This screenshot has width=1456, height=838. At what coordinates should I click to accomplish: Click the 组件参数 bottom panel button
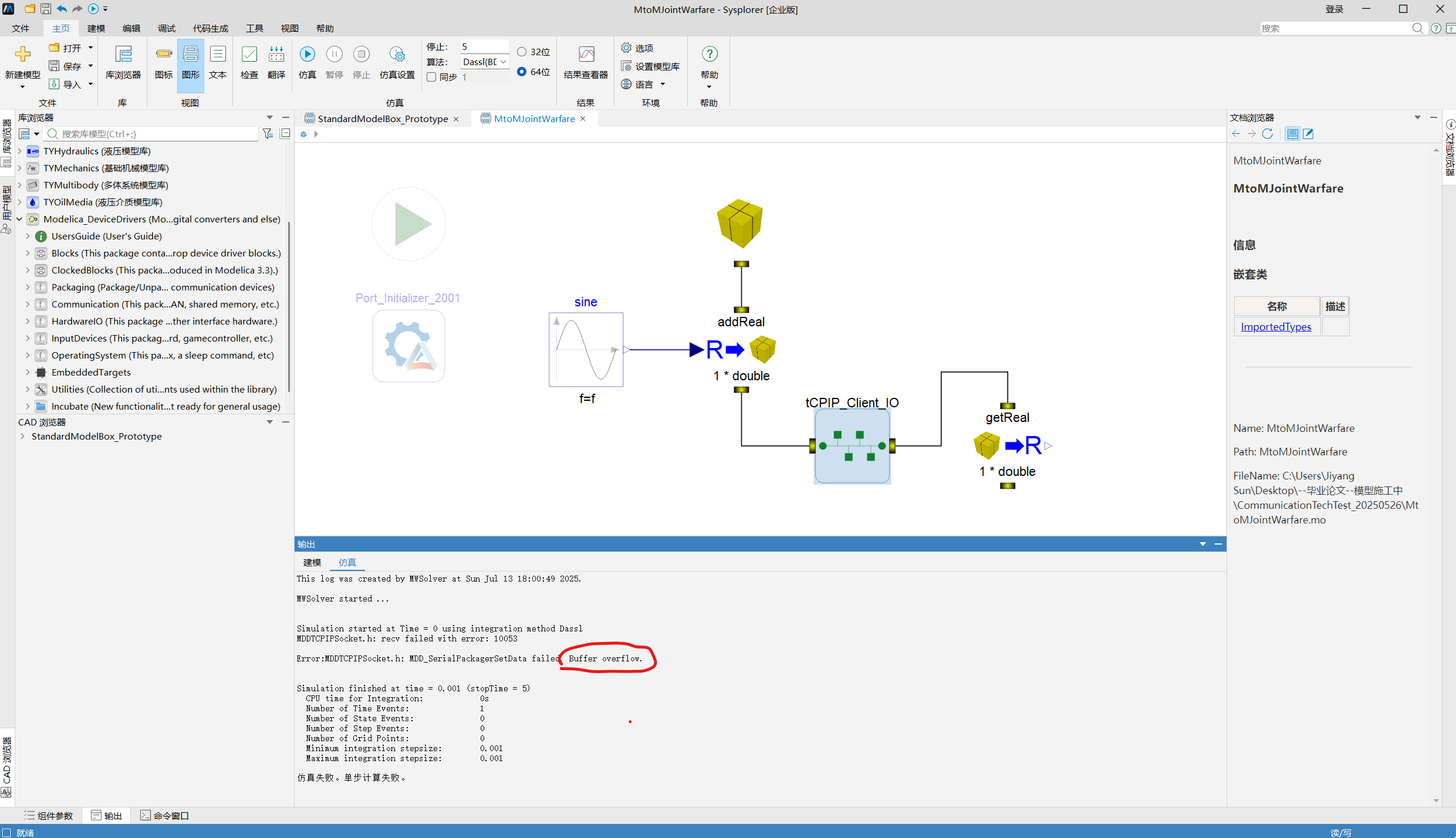[48, 816]
